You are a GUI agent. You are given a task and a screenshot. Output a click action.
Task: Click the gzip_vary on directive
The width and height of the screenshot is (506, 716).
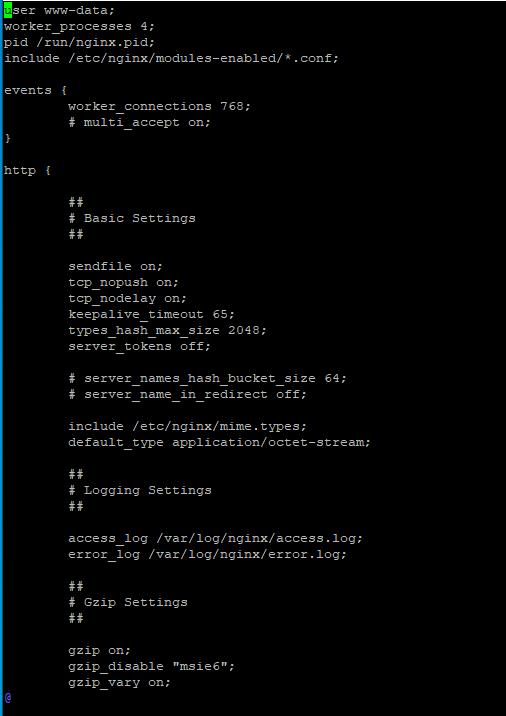point(120,682)
